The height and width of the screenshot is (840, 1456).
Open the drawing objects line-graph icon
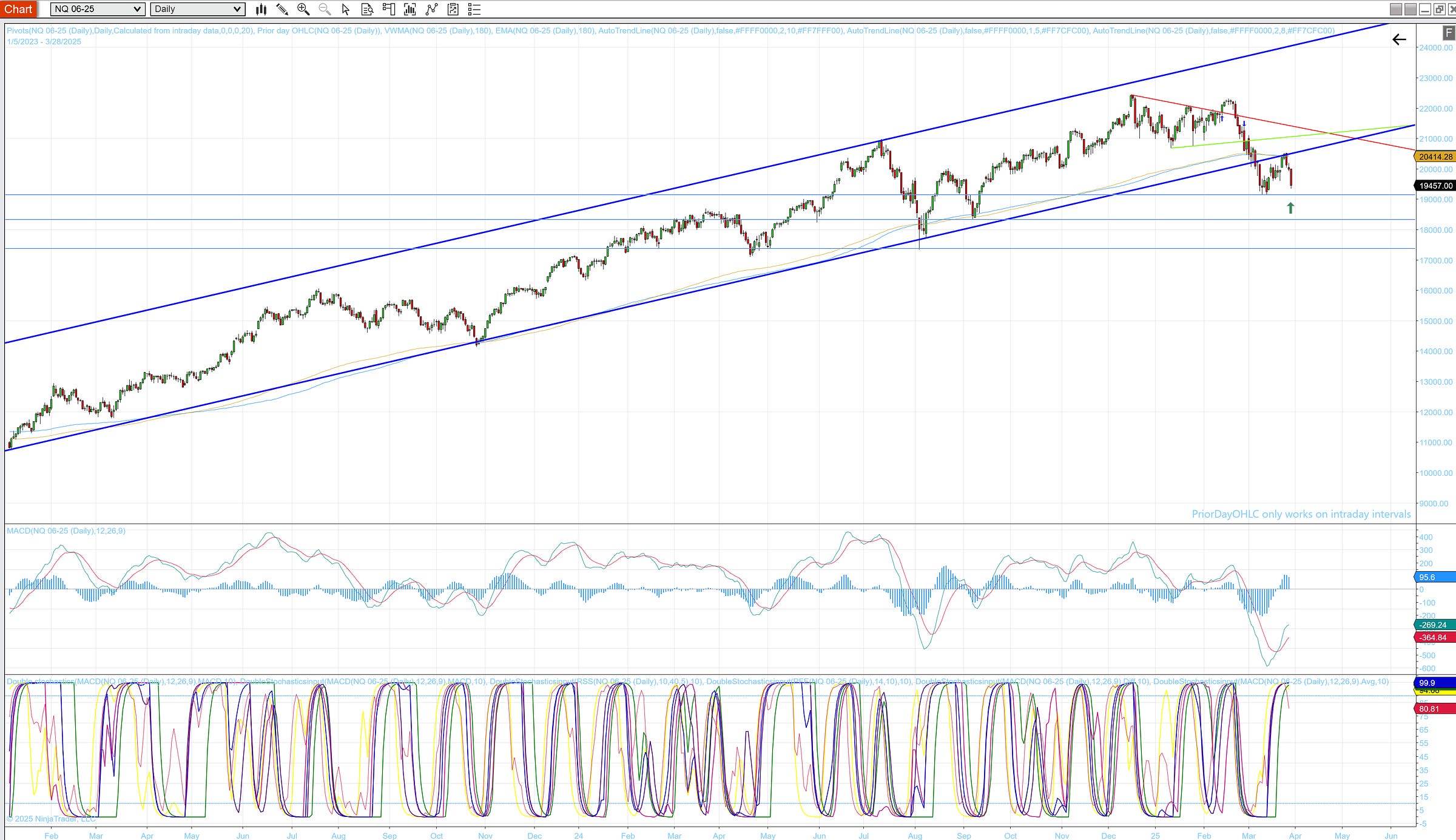click(x=431, y=9)
